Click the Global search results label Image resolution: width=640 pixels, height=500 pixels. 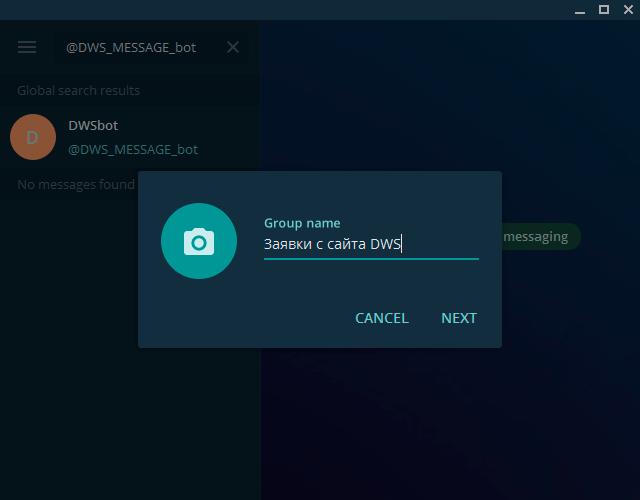point(78,91)
